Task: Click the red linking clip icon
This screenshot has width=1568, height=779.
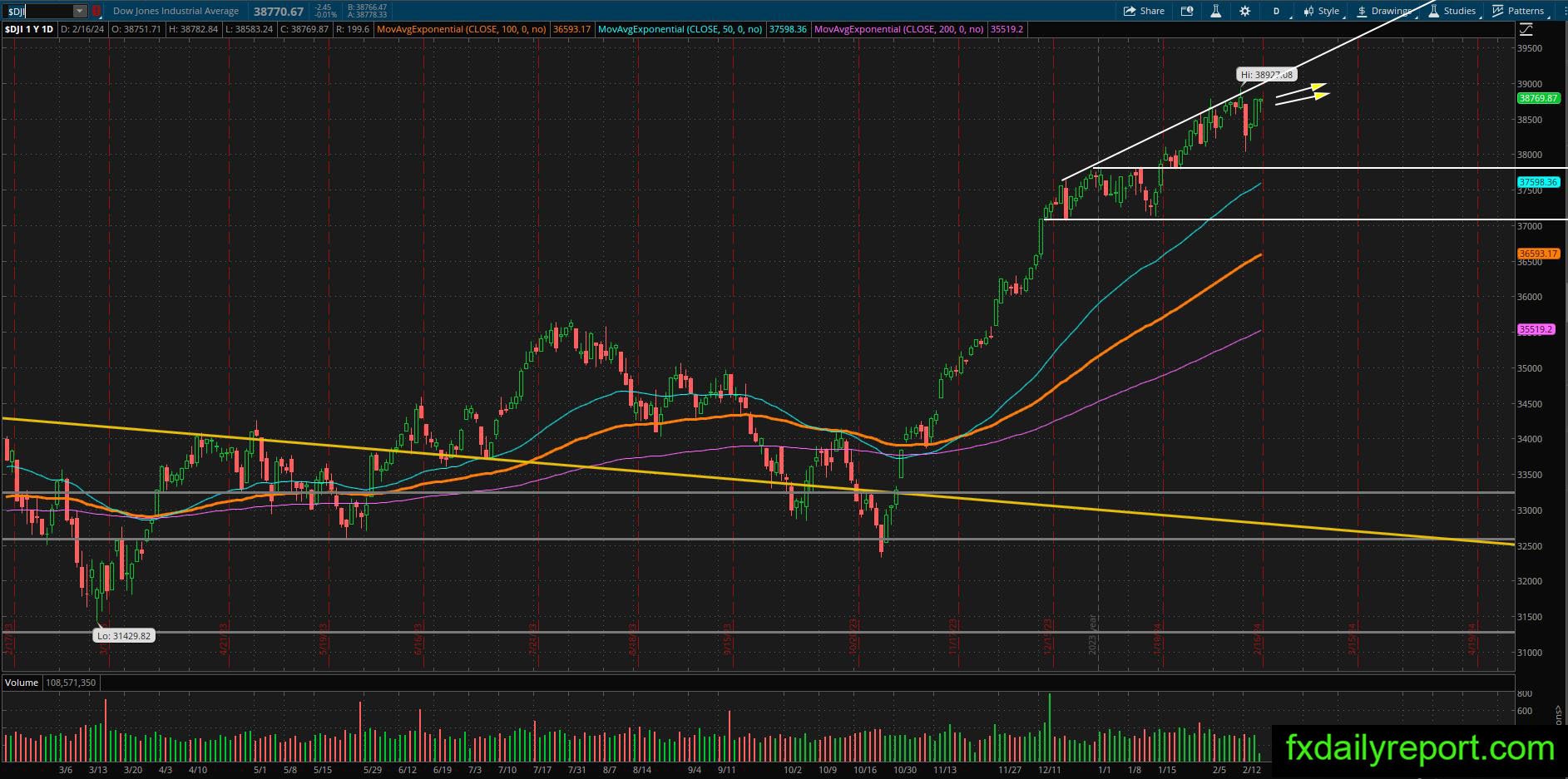Action: (96, 11)
